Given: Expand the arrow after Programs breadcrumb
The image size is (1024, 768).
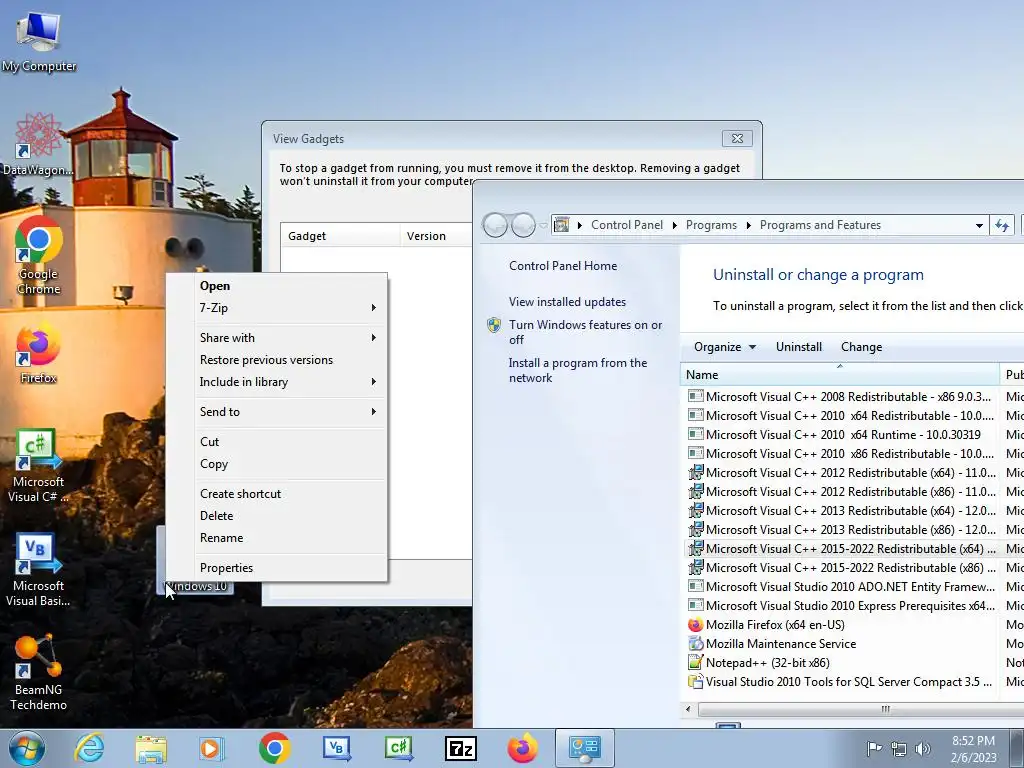Looking at the screenshot, I should (748, 225).
